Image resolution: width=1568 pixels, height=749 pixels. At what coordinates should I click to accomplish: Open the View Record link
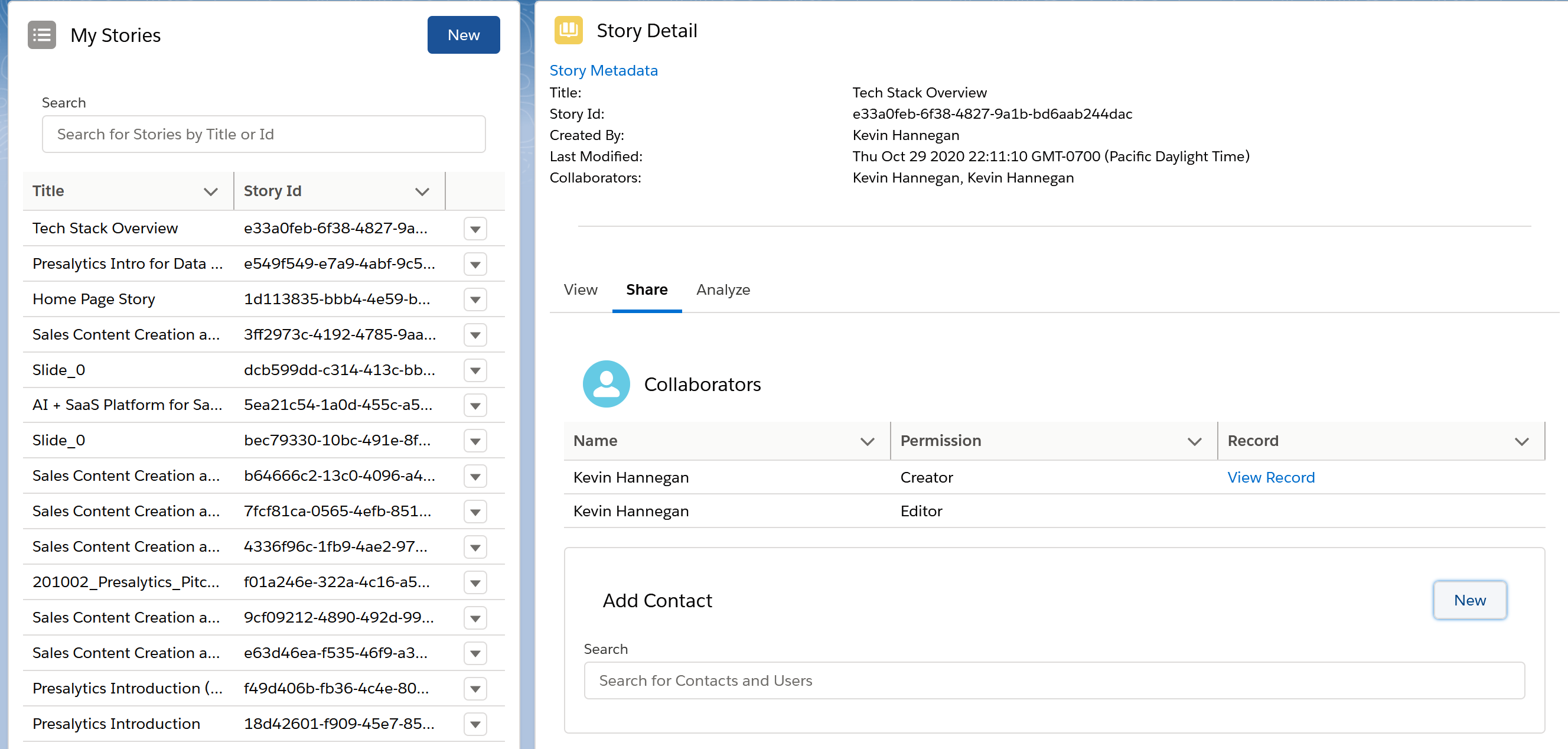pyautogui.click(x=1270, y=477)
